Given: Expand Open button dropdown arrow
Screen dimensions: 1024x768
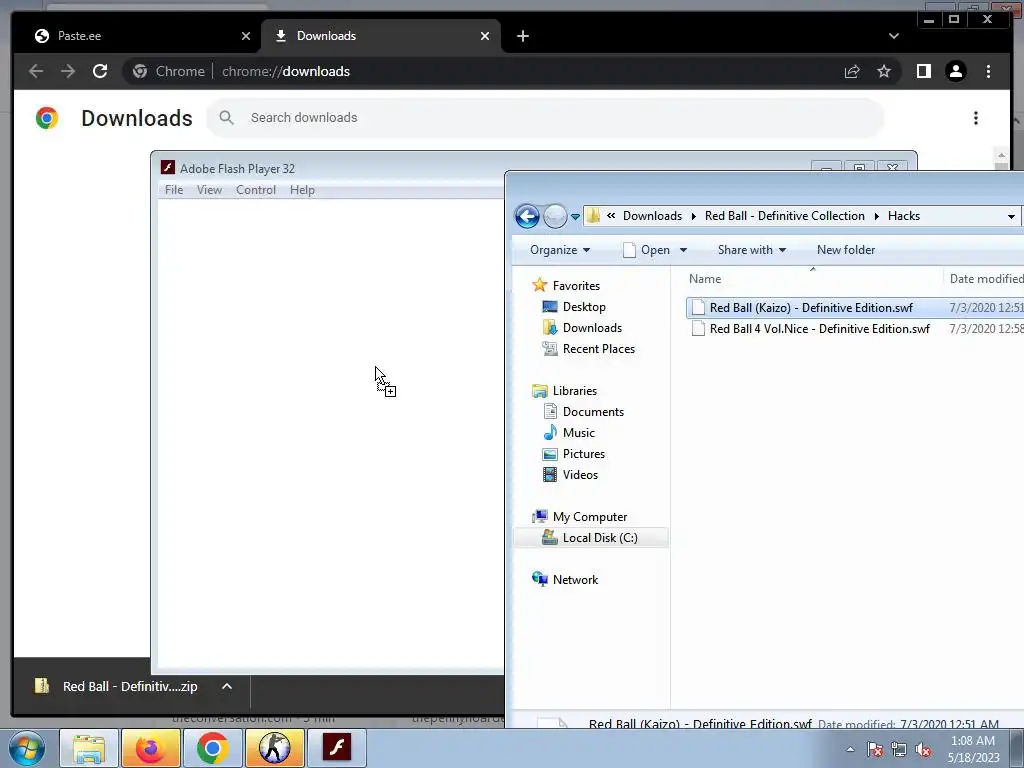Looking at the screenshot, I should [683, 249].
